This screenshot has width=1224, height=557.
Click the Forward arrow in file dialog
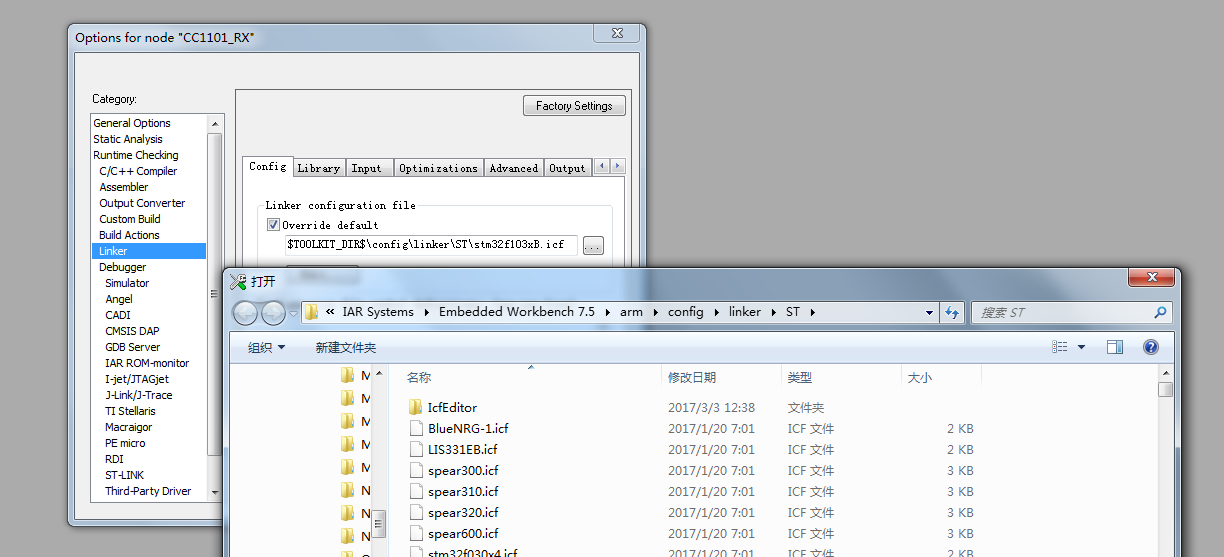click(273, 313)
